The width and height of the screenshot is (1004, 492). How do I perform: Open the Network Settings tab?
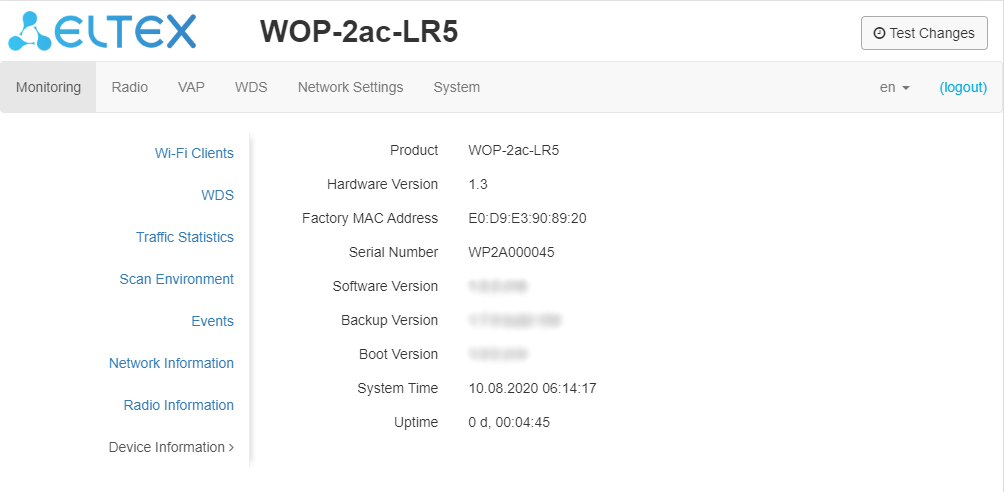tap(350, 87)
